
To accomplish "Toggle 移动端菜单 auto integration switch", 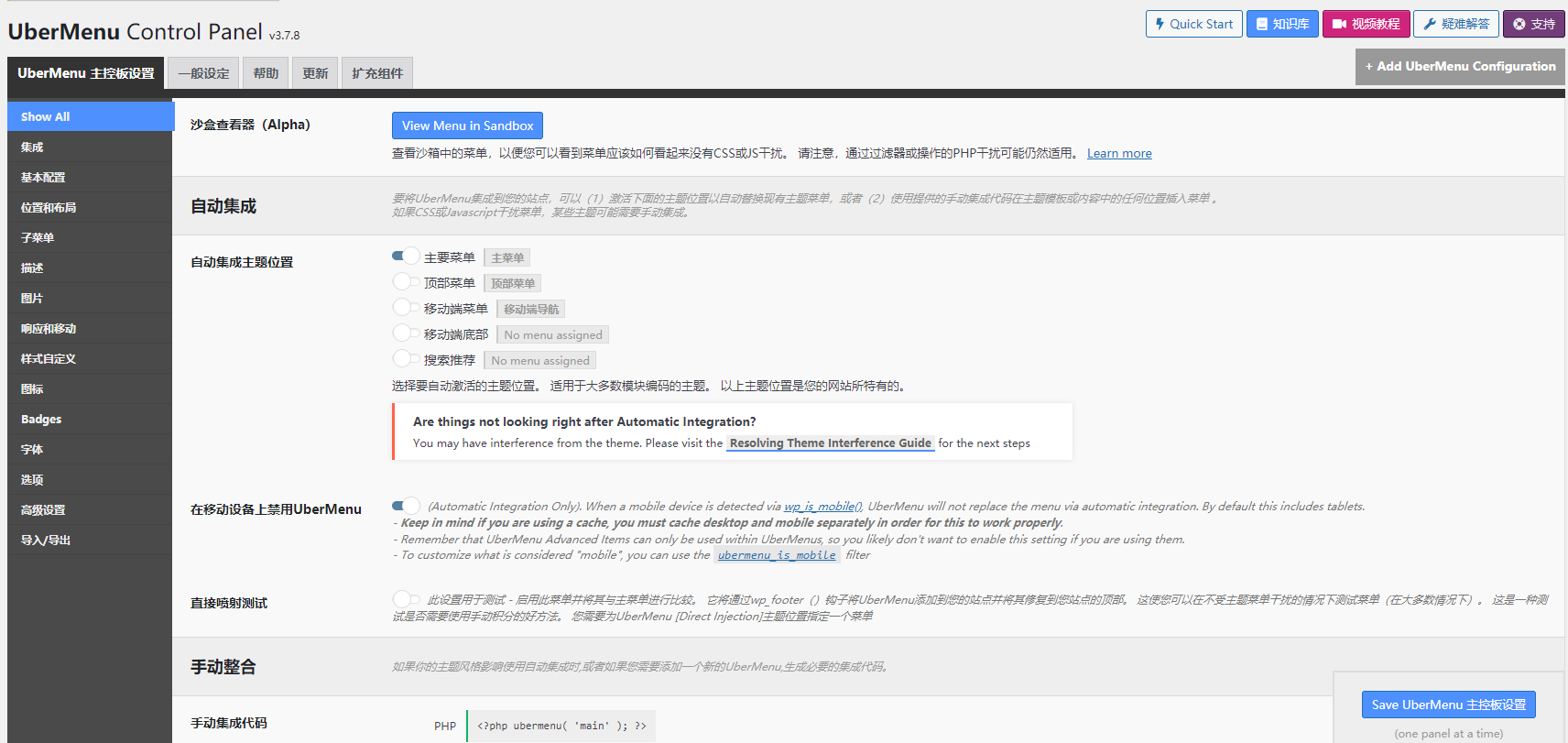I will click(406, 307).
